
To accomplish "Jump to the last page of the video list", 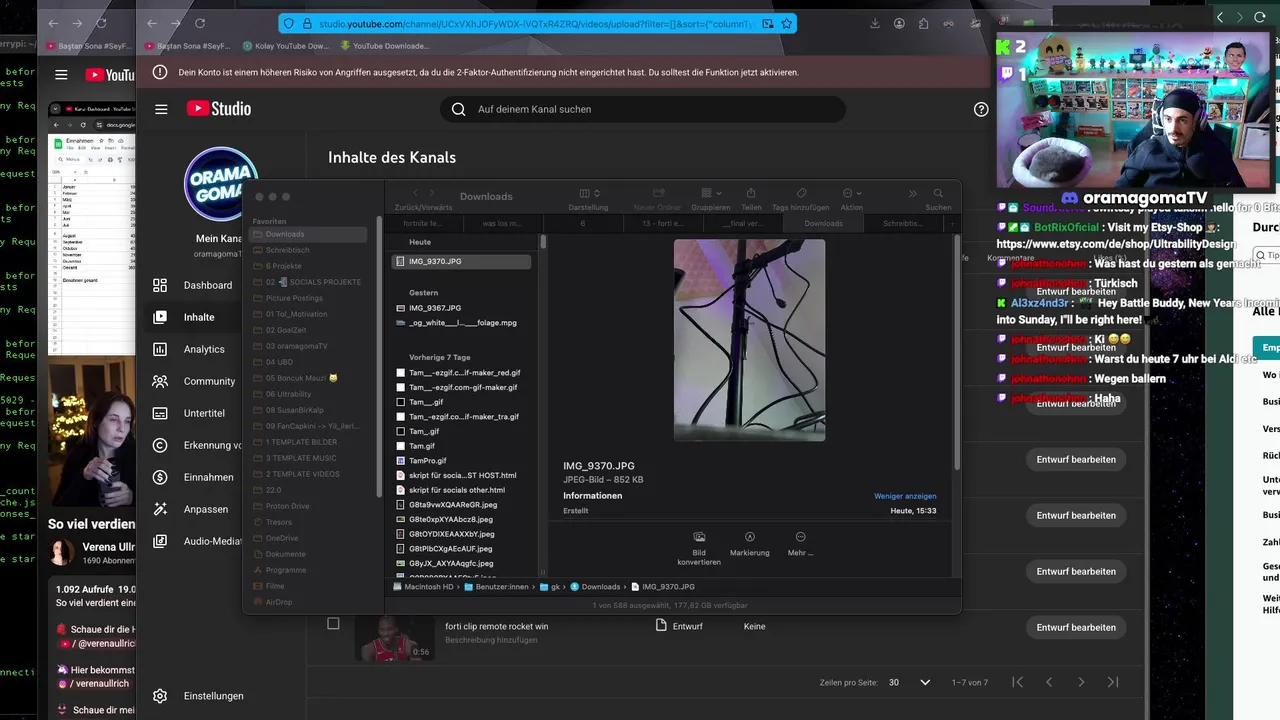I will 1113,682.
